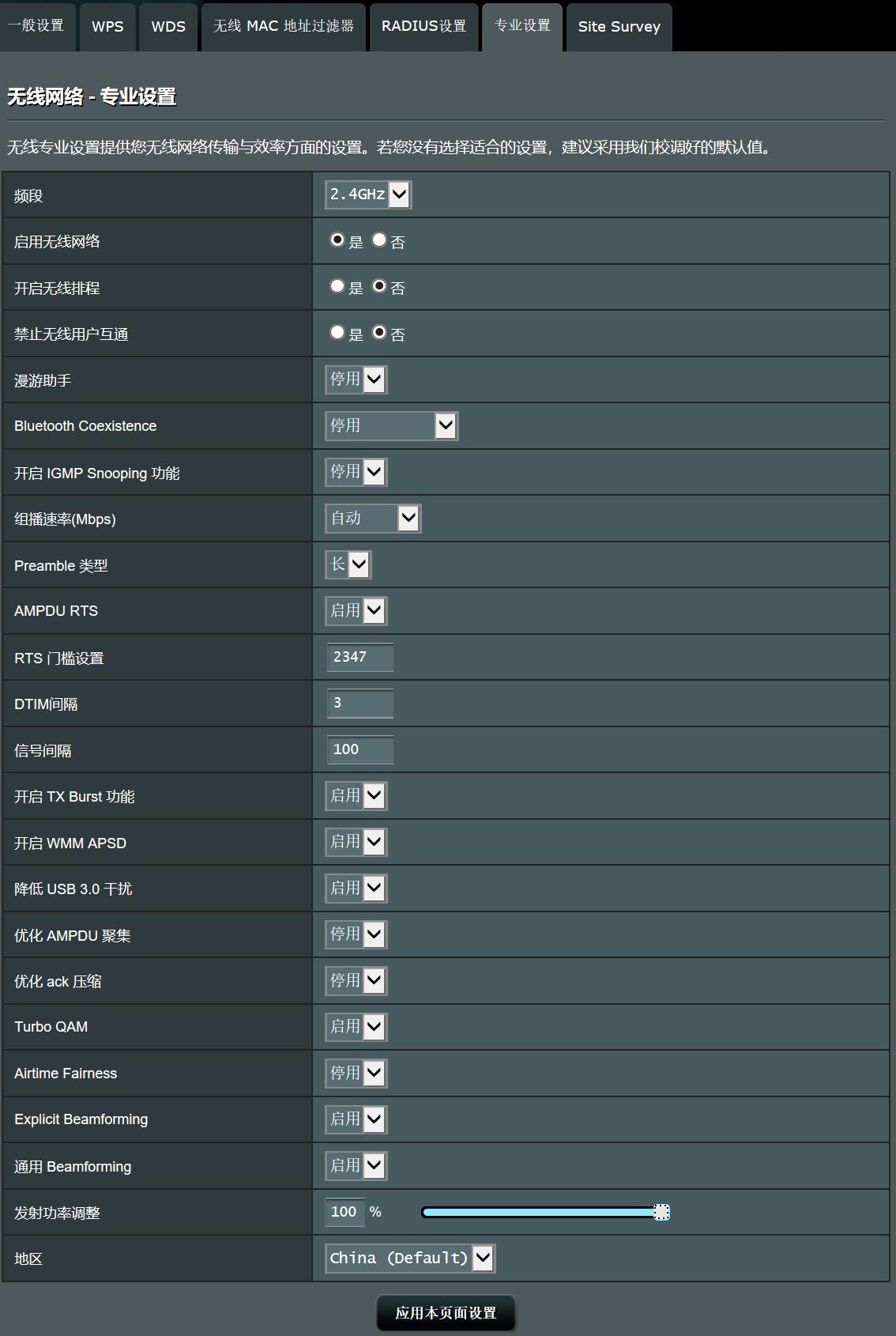Image resolution: width=896 pixels, height=1336 pixels.
Task: Click the 应用本页面设置 button
Action: [446, 1313]
